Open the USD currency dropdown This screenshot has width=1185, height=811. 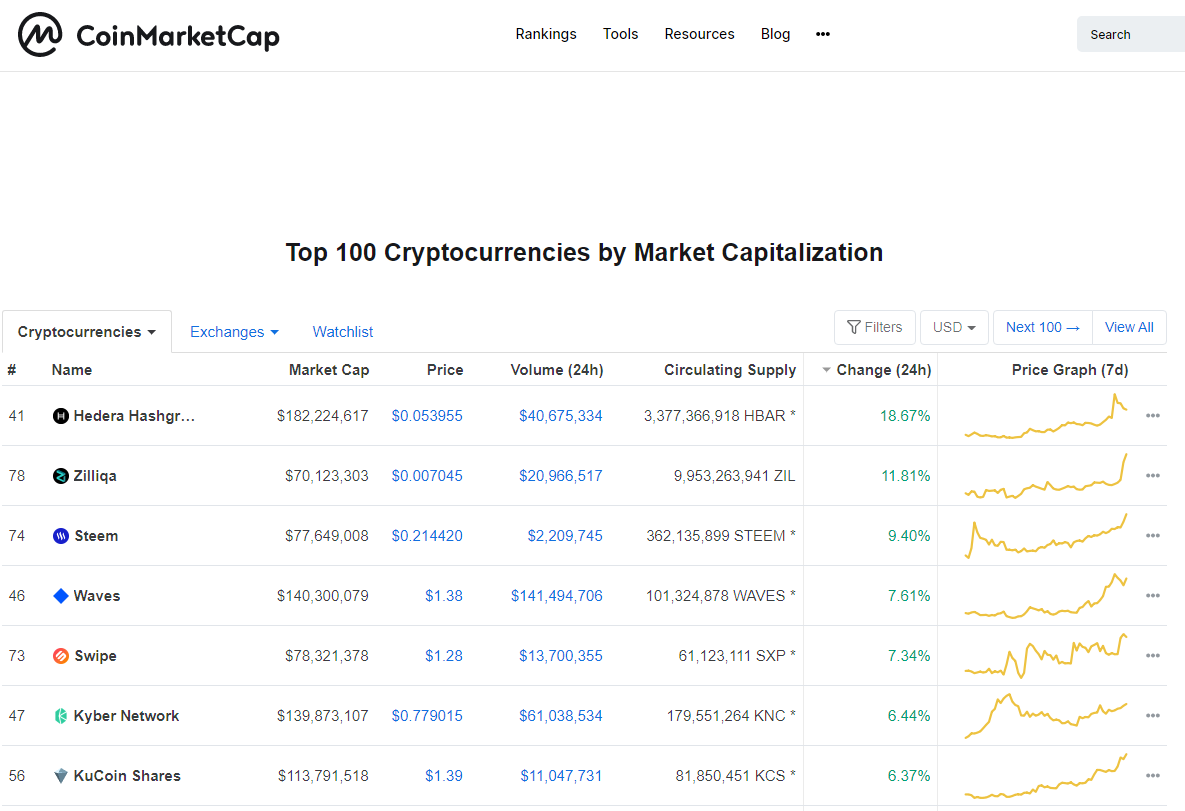(x=954, y=327)
